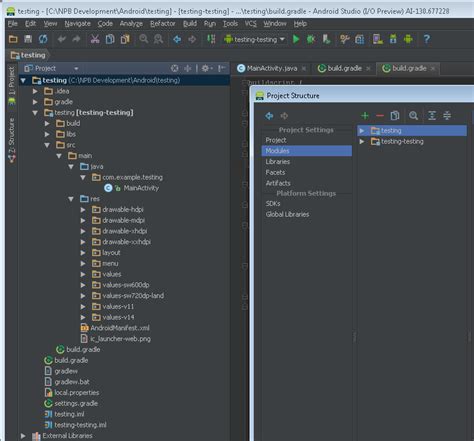Click the Debug bug icon
The width and height of the screenshot is (474, 441).
(311, 39)
